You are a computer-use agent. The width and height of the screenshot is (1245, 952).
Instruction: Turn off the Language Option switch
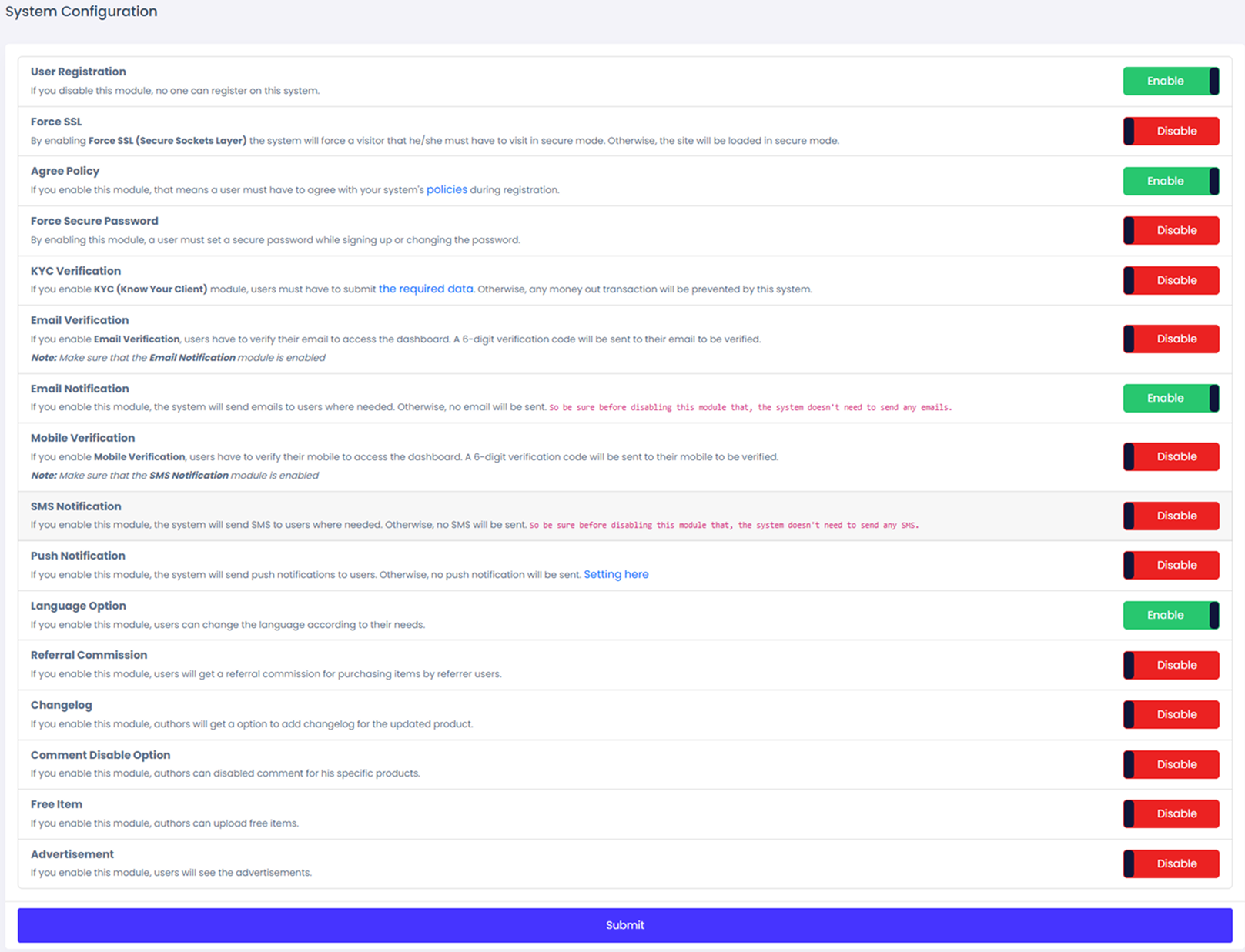tap(1170, 615)
